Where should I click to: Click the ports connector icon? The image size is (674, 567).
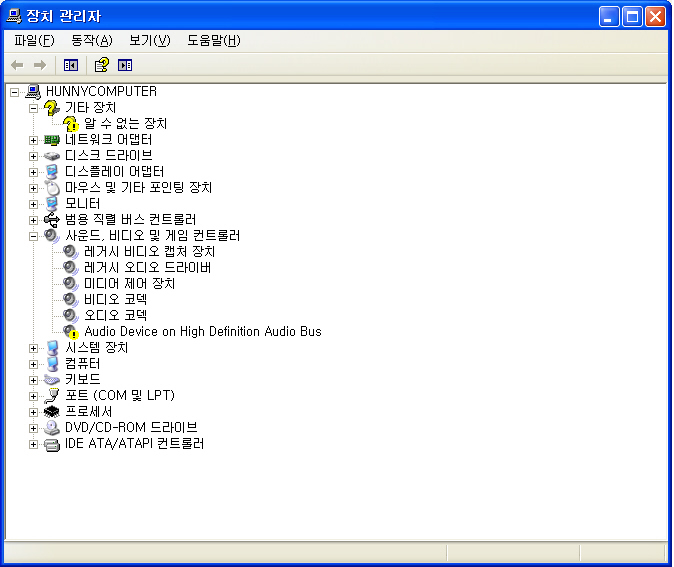(x=52, y=395)
